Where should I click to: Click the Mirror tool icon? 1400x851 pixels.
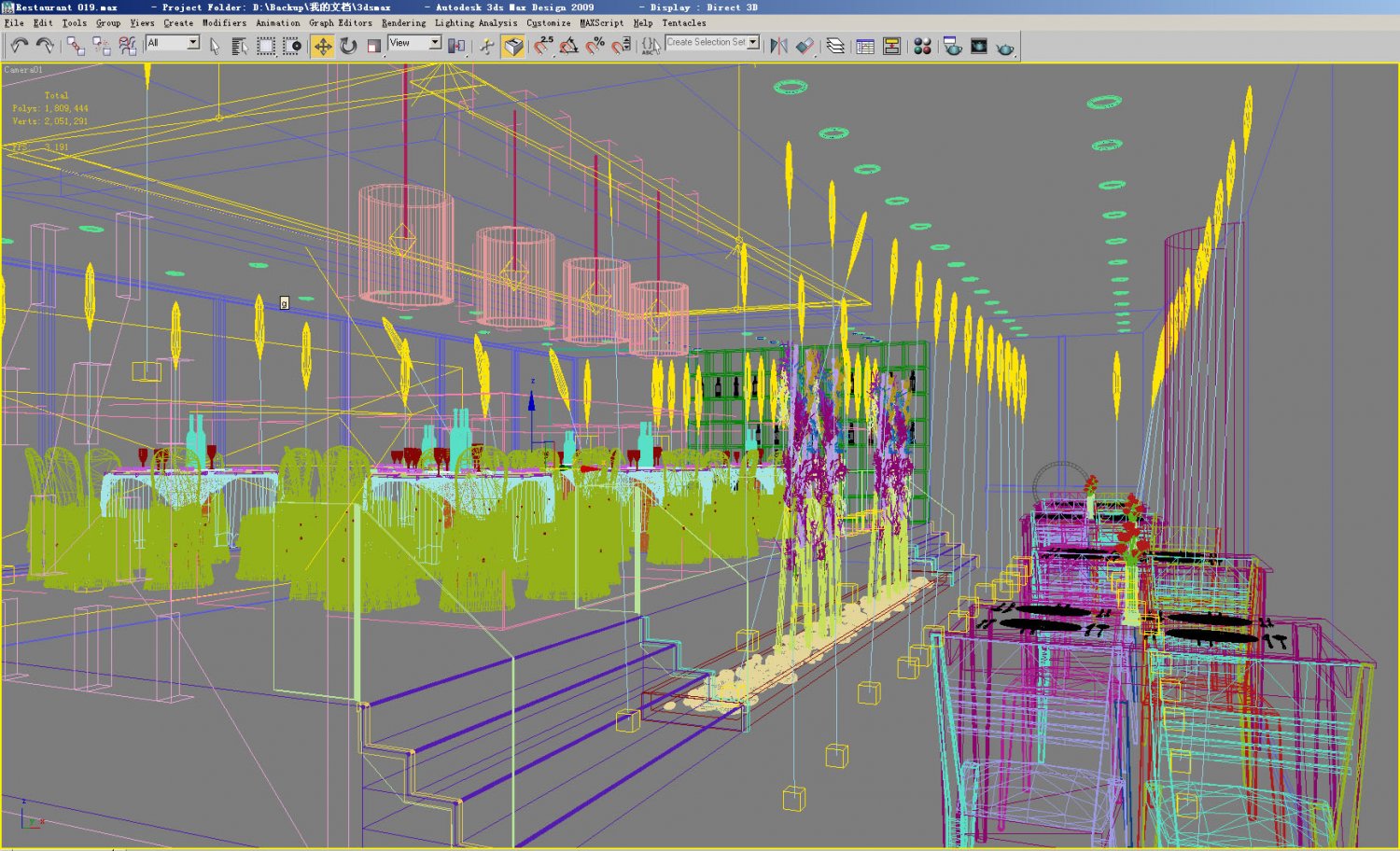click(x=778, y=46)
